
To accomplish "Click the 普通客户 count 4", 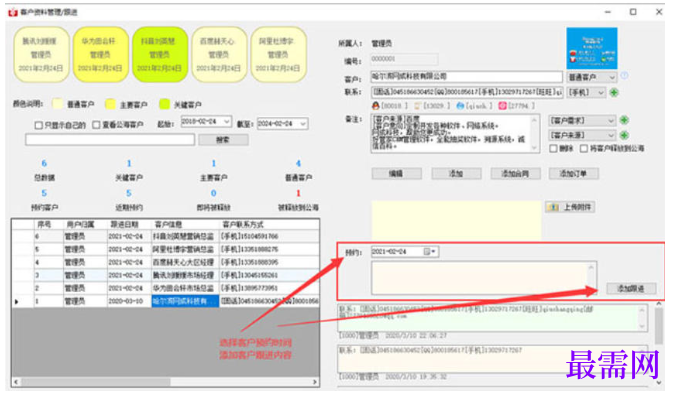I will pyautogui.click(x=298, y=163).
